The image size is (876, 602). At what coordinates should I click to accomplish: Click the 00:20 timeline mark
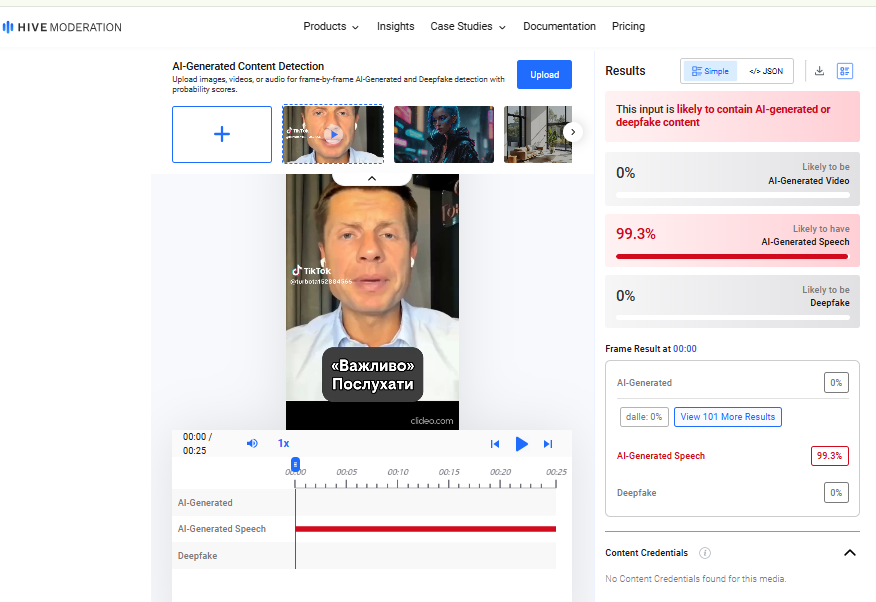[500, 472]
